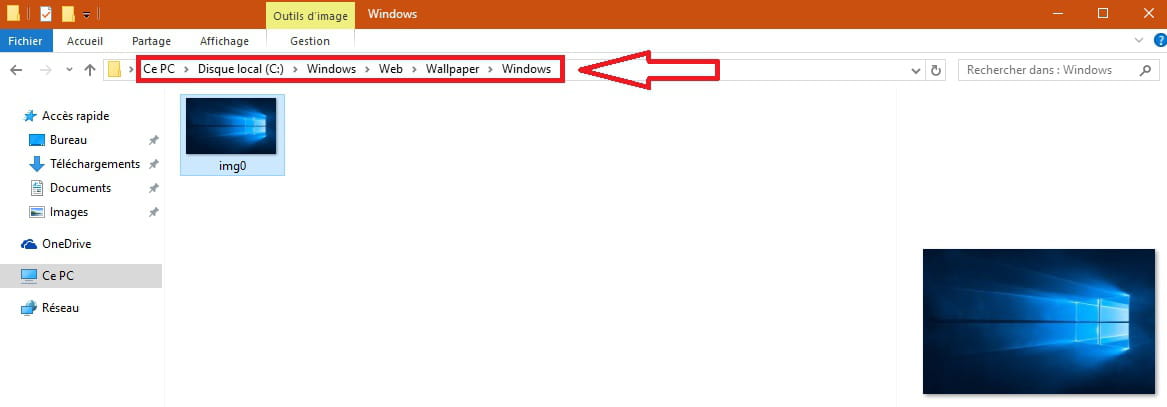Click Disque local (C:) breadcrumb
The height and width of the screenshot is (407, 1167).
[241, 69]
